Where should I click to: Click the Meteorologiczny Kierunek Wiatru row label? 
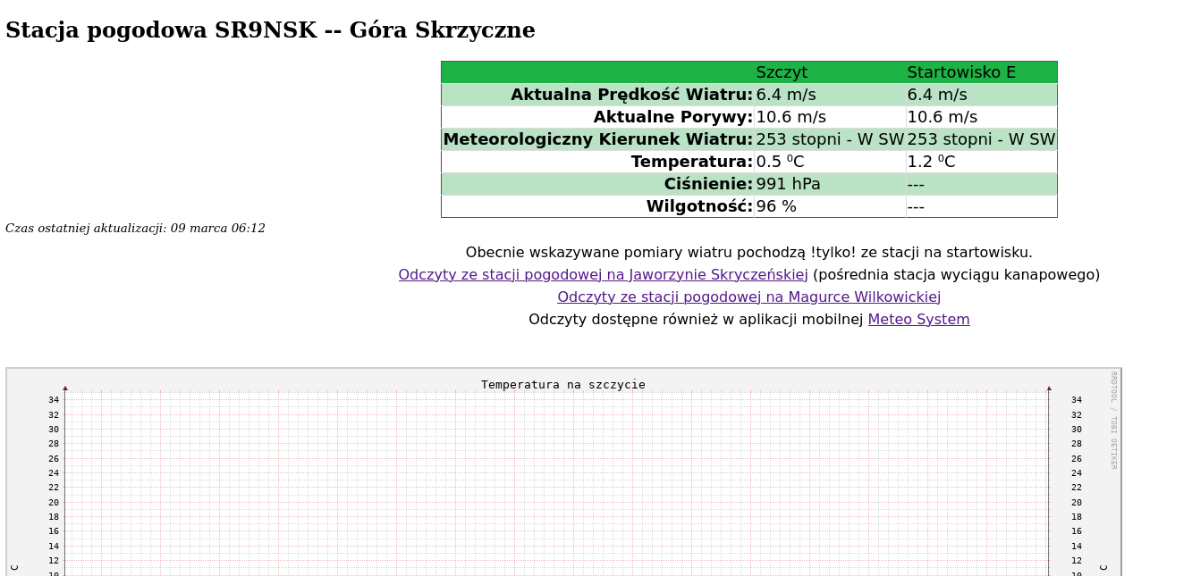(x=597, y=140)
